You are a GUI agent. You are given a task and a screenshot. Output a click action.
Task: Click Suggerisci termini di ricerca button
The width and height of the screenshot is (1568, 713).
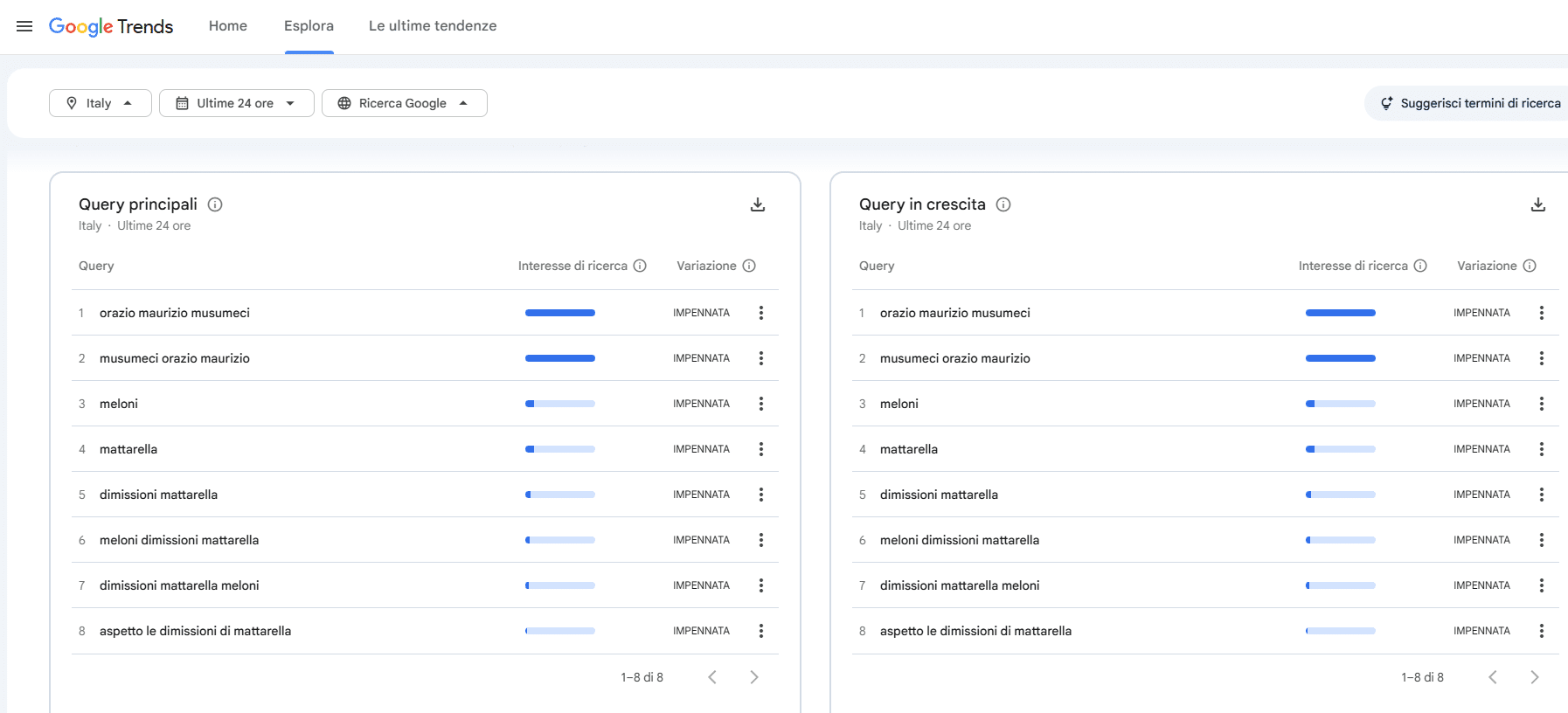tap(1470, 103)
